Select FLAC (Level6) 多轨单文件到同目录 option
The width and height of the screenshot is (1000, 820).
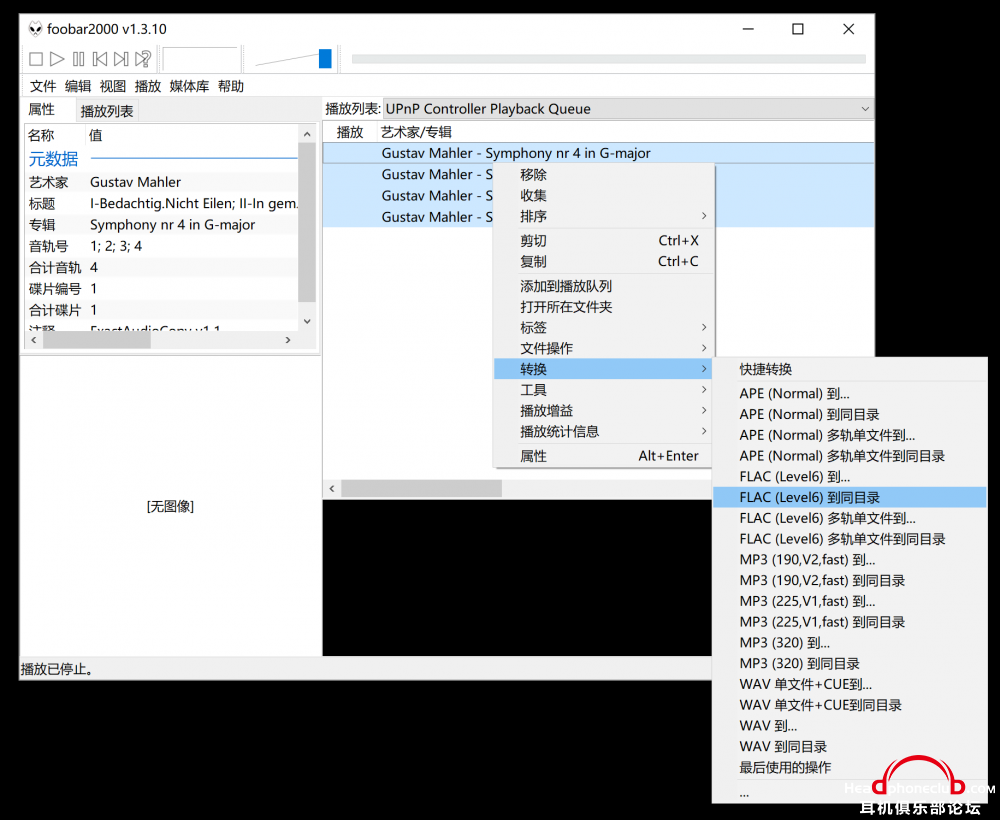[849, 539]
